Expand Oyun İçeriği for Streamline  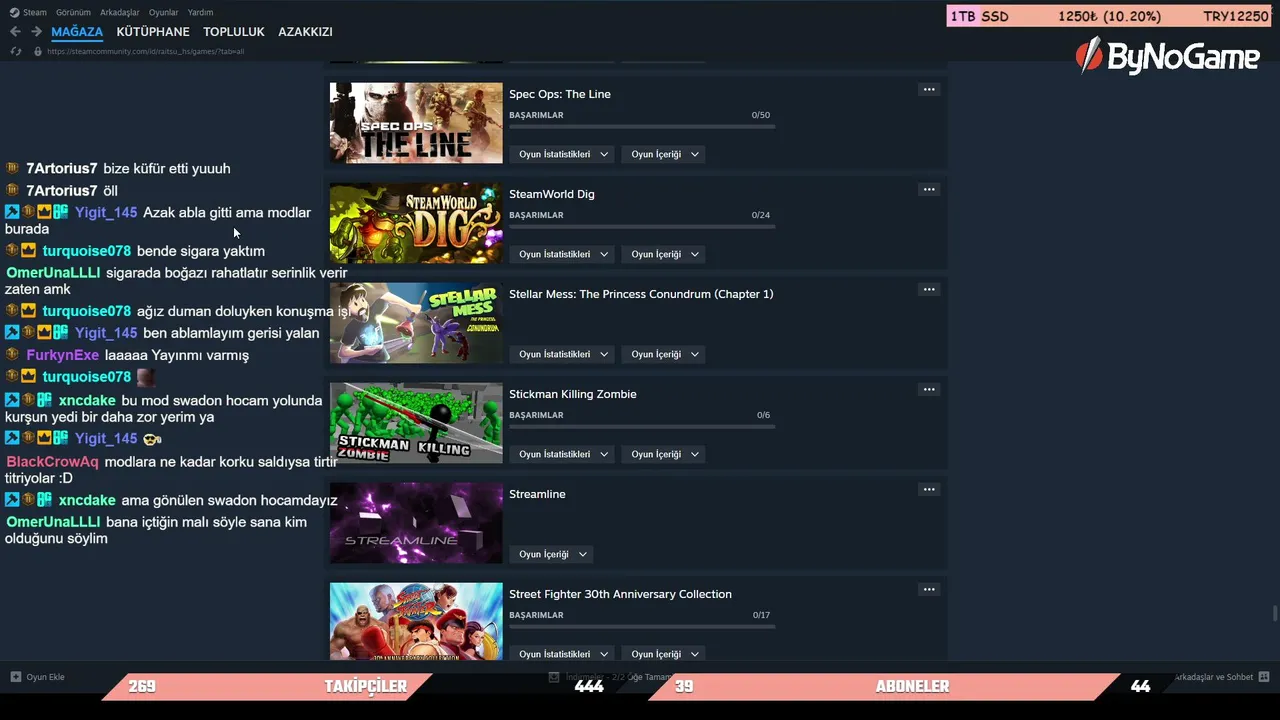(x=553, y=554)
